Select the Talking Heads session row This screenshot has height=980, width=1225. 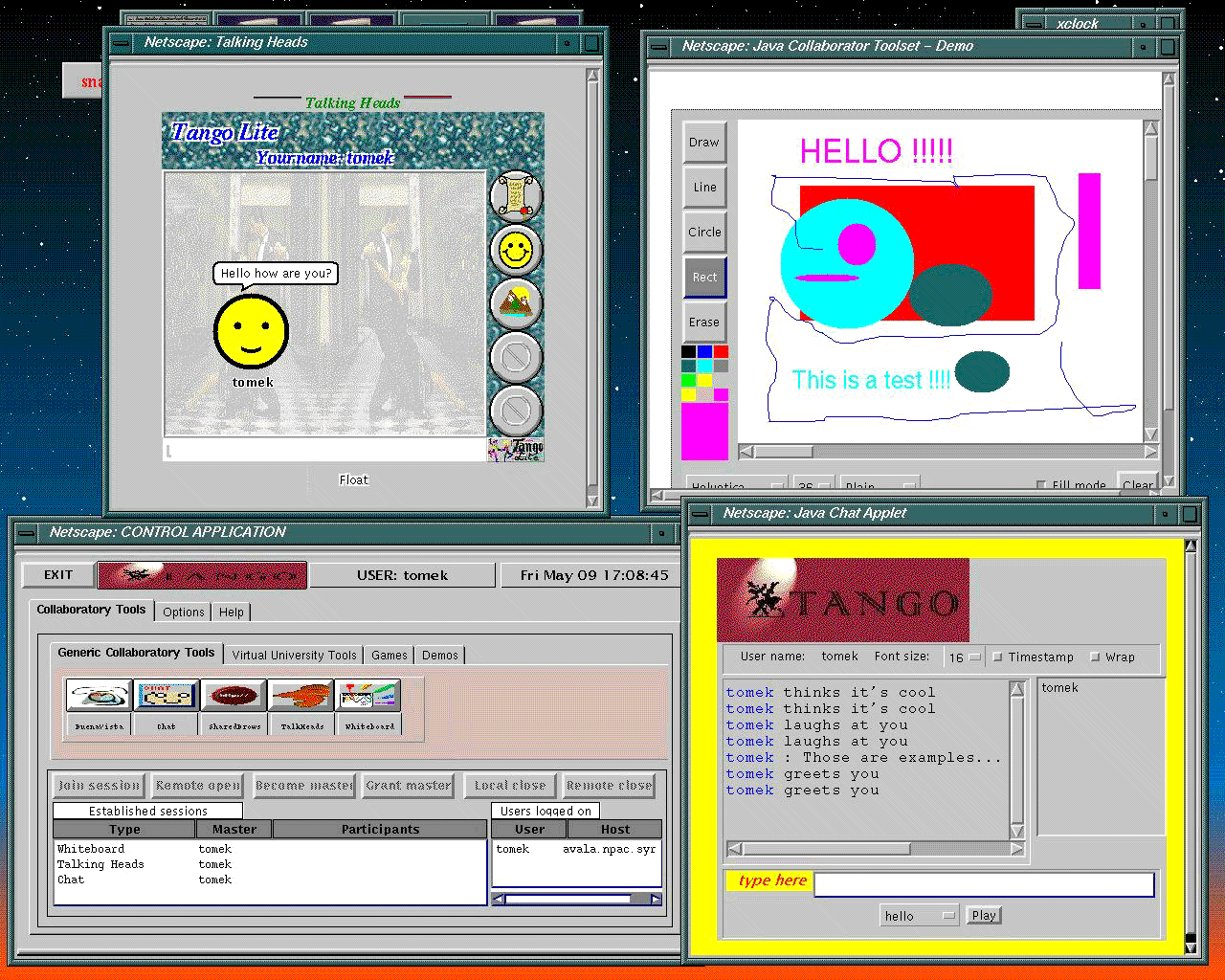pos(270,864)
